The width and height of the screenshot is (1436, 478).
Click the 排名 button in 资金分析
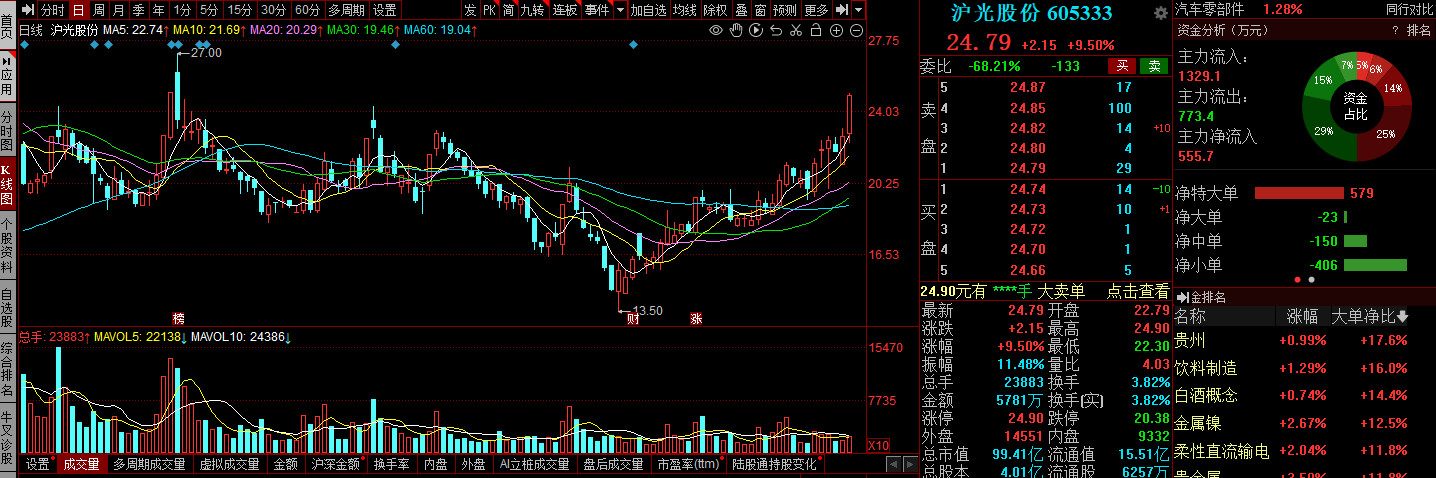(x=1419, y=30)
